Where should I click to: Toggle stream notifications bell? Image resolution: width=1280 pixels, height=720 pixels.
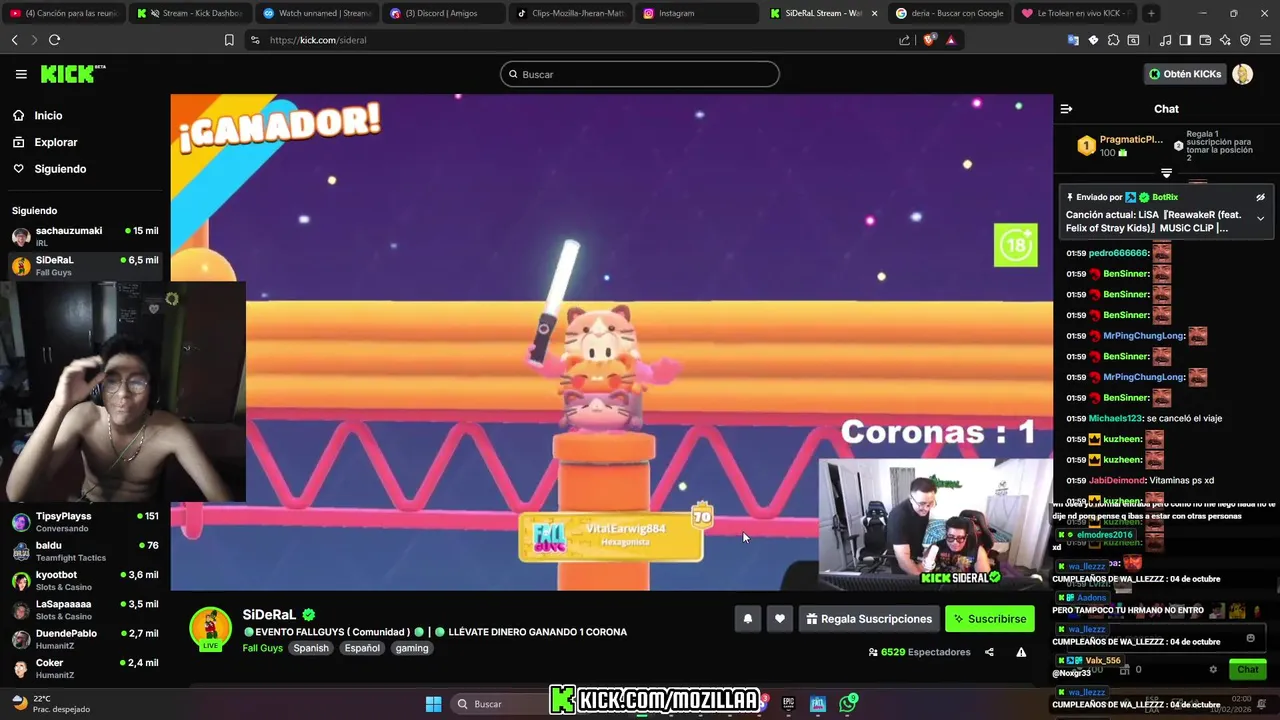pos(747,619)
